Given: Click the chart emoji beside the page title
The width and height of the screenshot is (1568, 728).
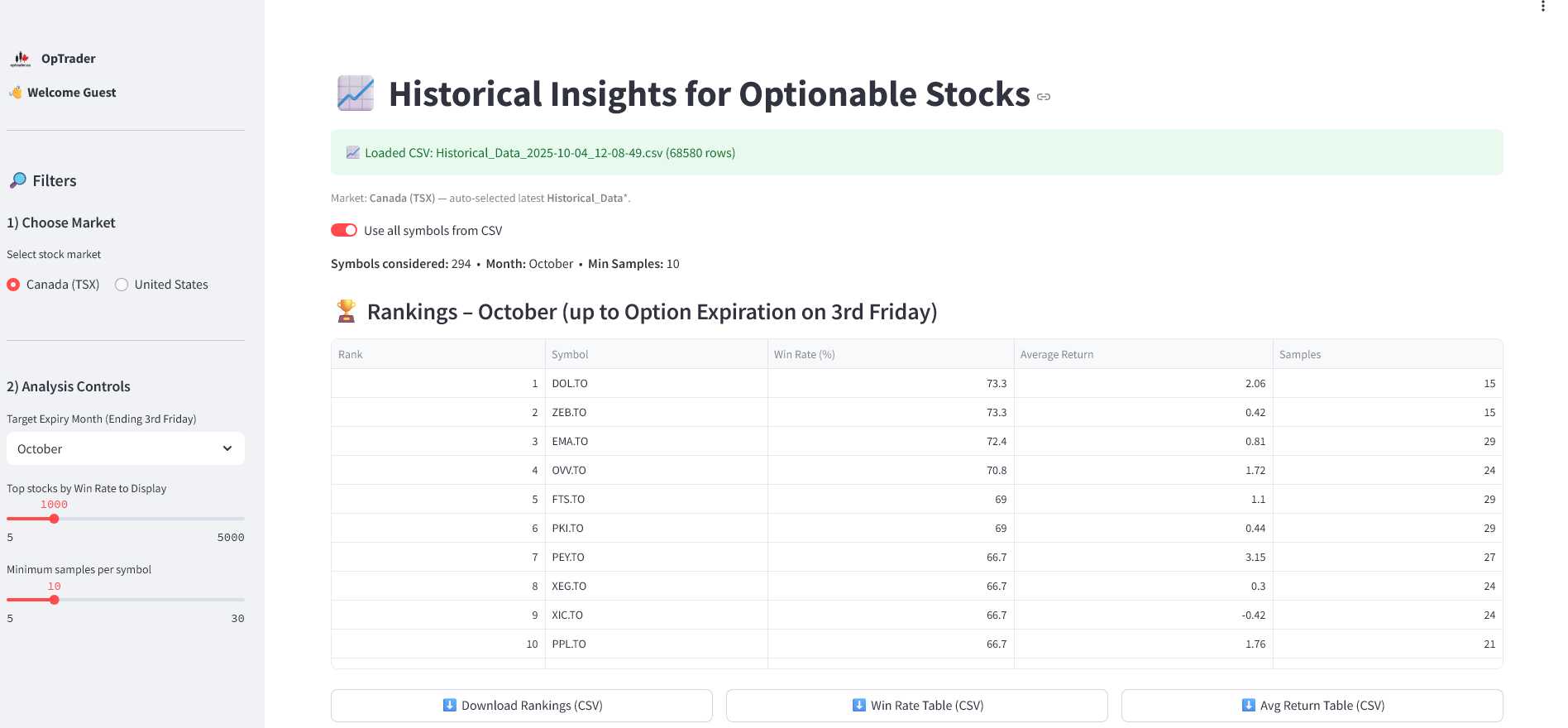Looking at the screenshot, I should tap(356, 93).
